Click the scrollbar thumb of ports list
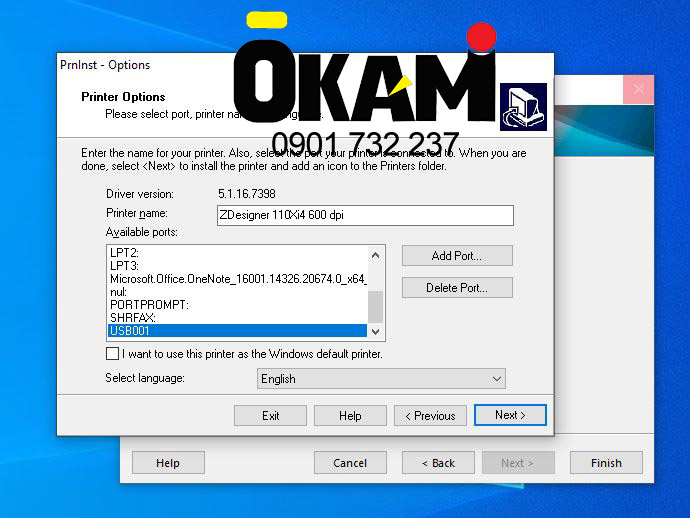This screenshot has width=690, height=518. pyautogui.click(x=375, y=307)
